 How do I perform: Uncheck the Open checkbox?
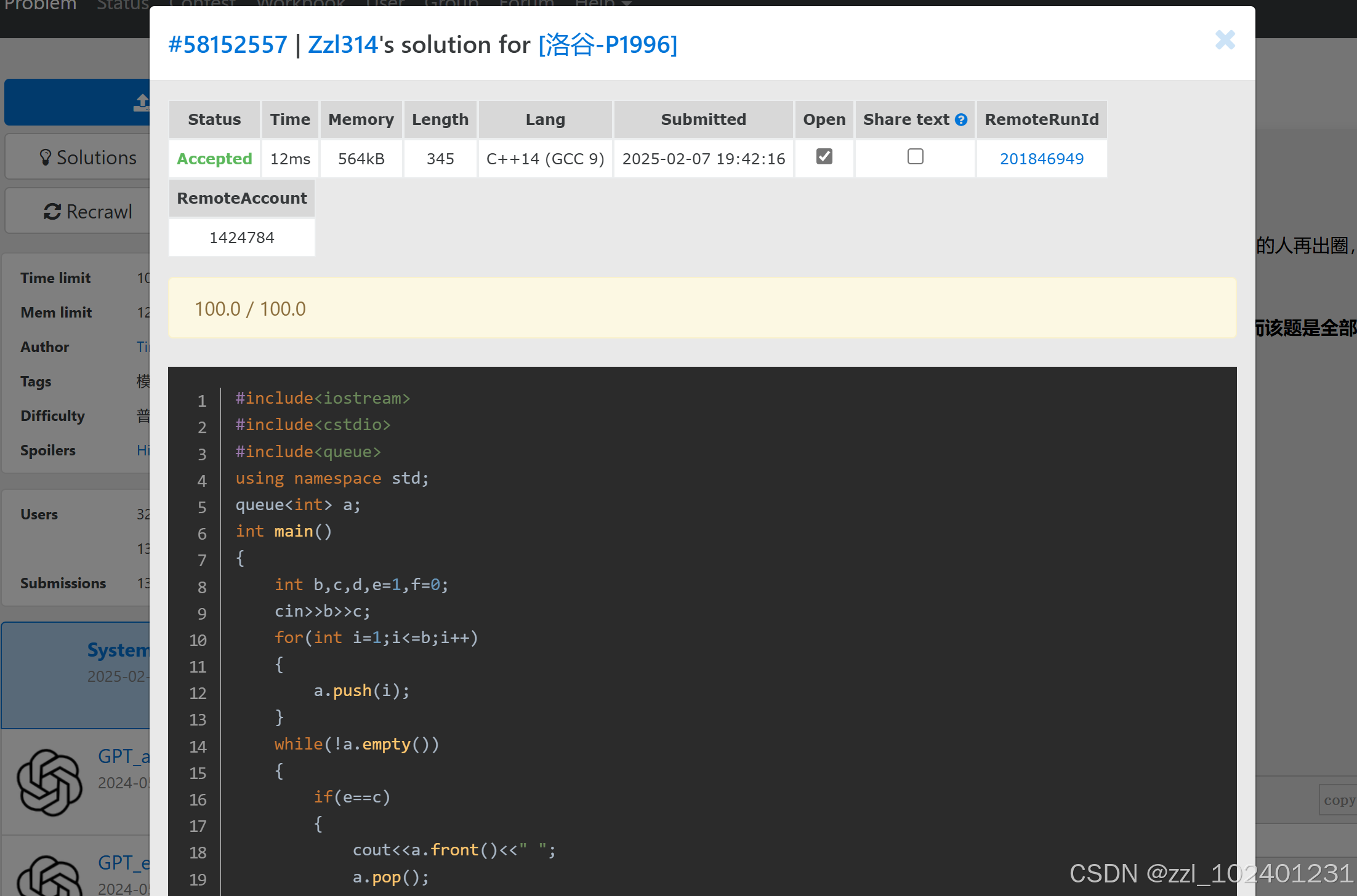(824, 156)
